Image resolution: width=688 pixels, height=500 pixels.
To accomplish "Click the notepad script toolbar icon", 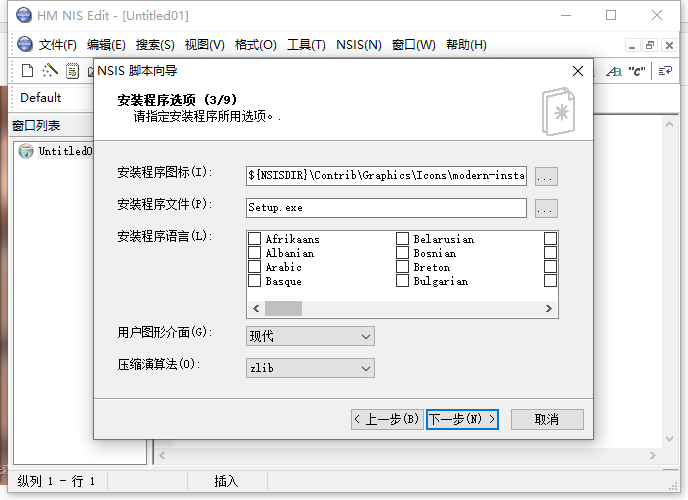I will [x=72, y=71].
